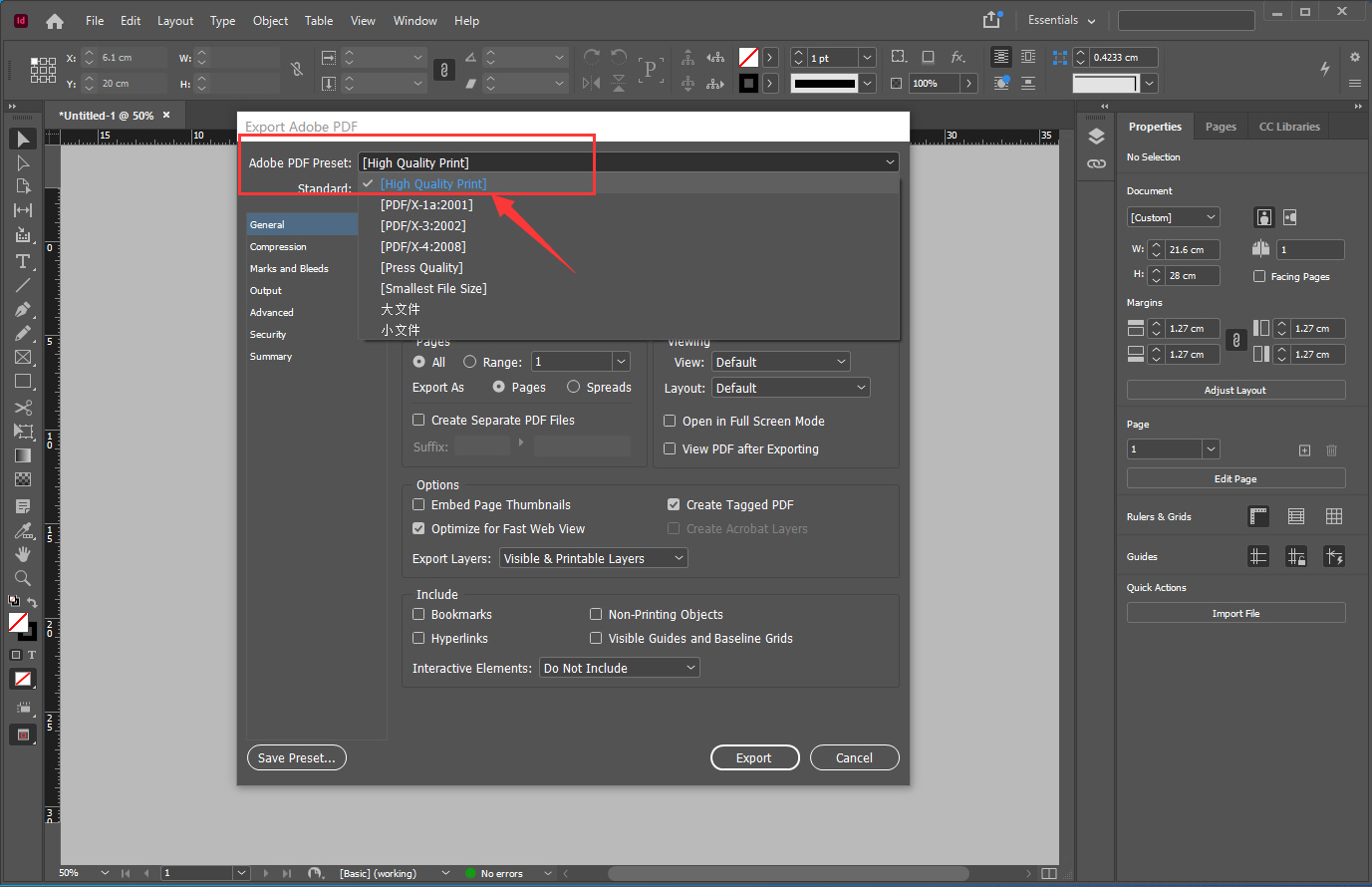This screenshot has width=1372, height=887.
Task: Open the Links panel icon
Action: pos(1096,163)
